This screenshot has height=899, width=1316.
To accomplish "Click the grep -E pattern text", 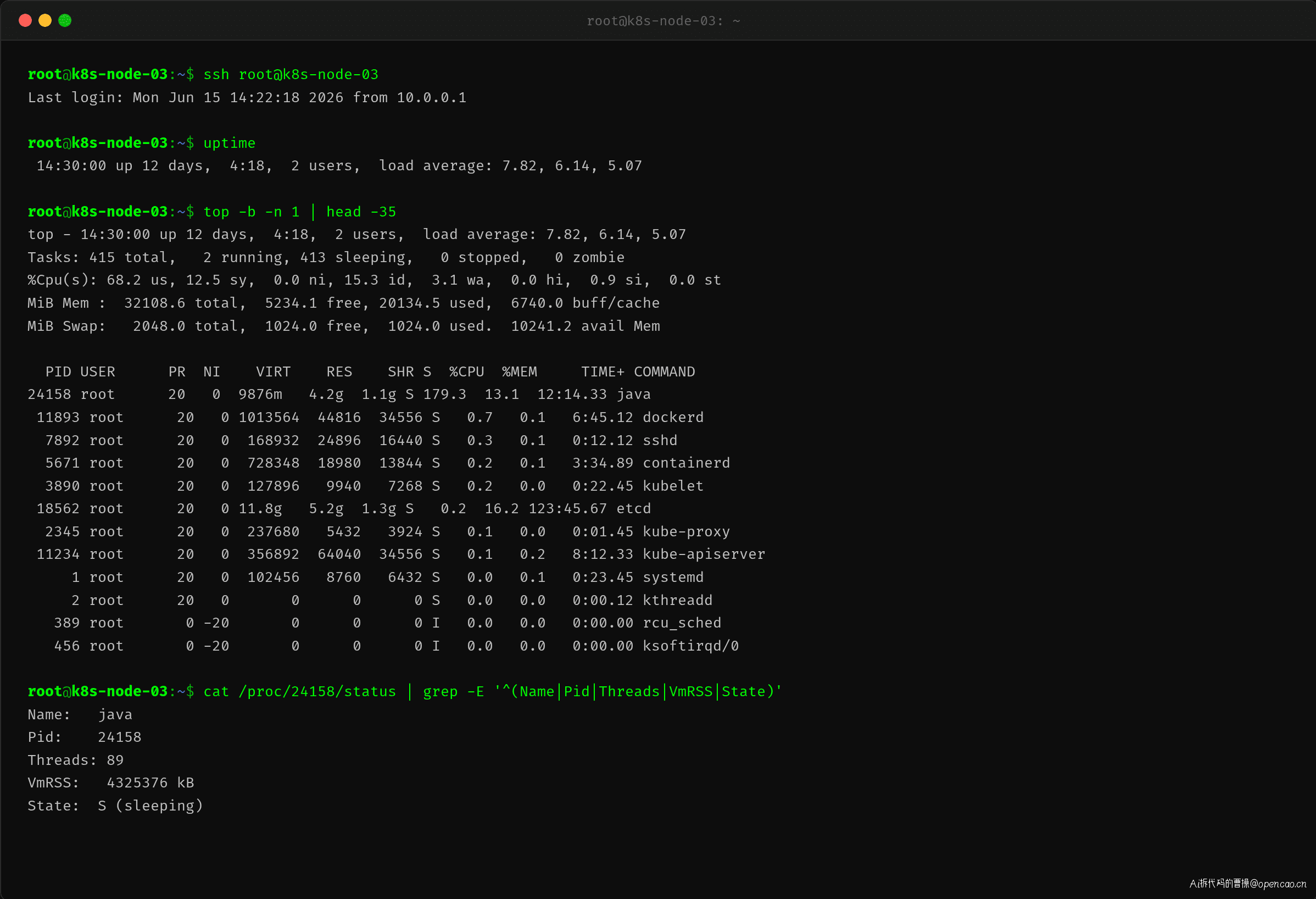I will (x=638, y=692).
